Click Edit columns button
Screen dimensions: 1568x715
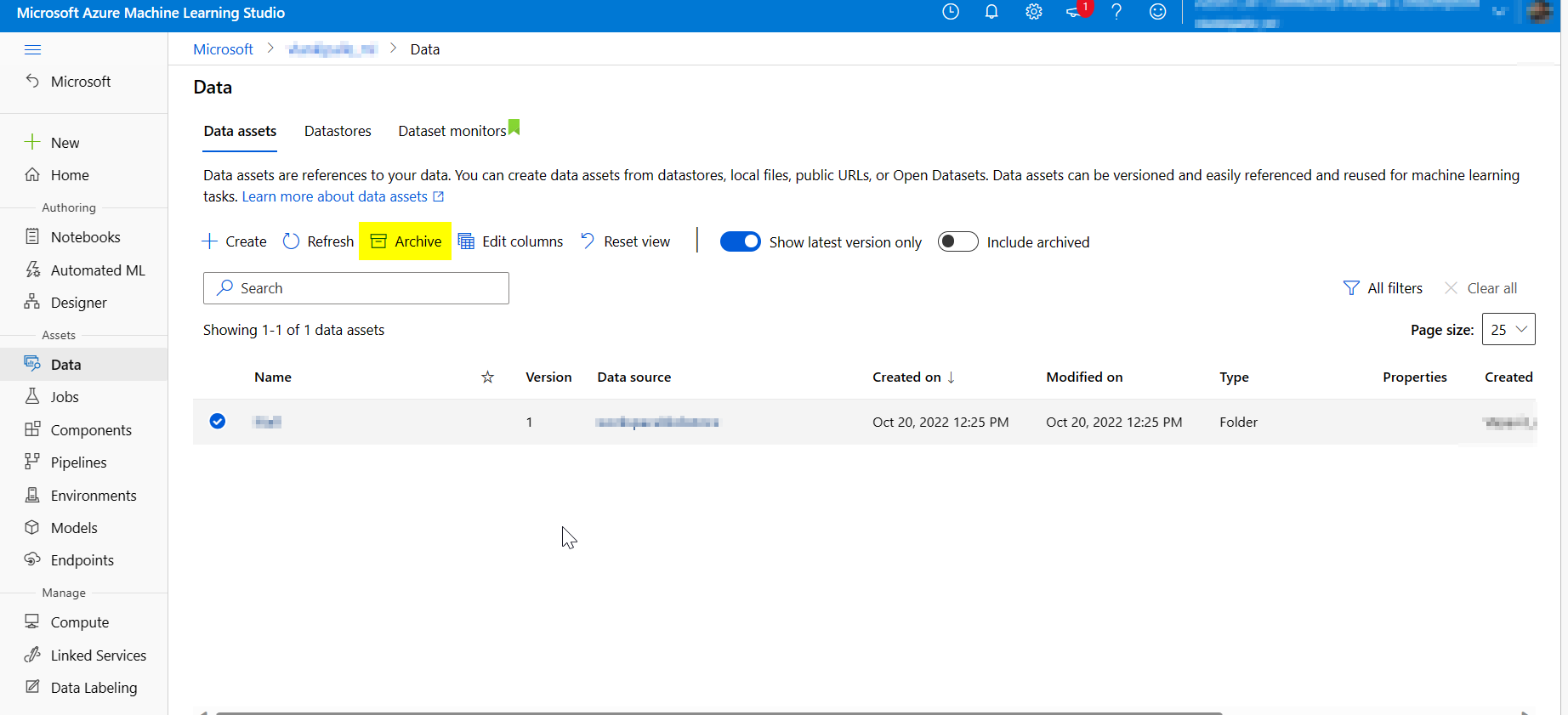510,241
